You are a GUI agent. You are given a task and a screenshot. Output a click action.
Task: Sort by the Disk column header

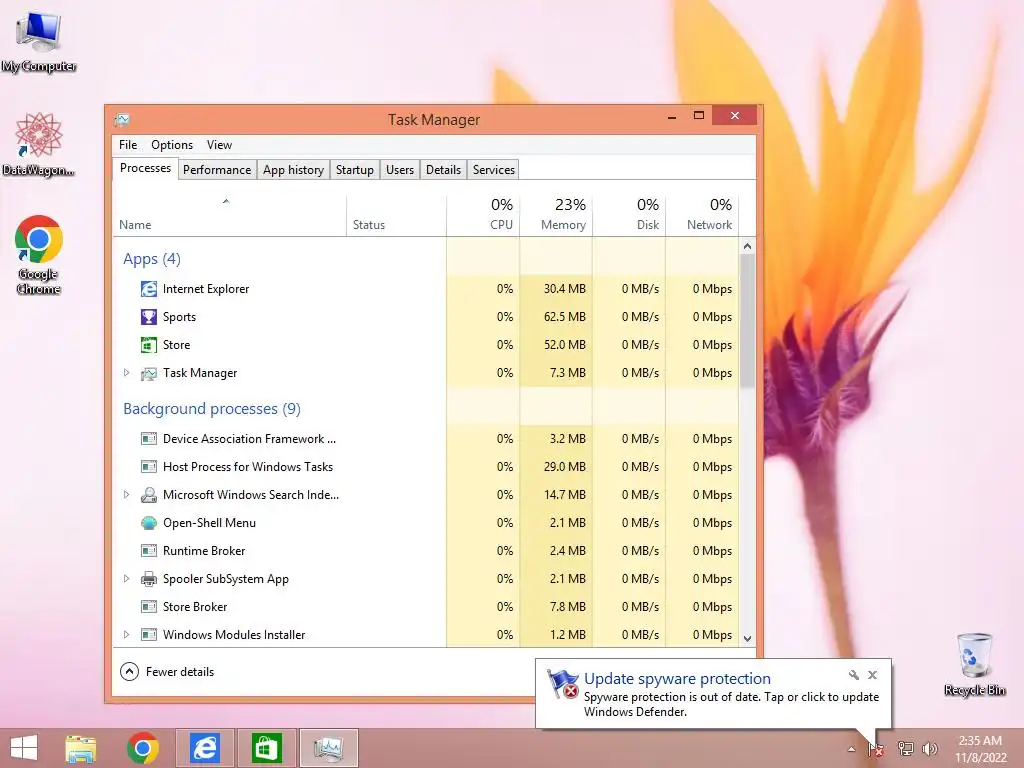click(630, 216)
